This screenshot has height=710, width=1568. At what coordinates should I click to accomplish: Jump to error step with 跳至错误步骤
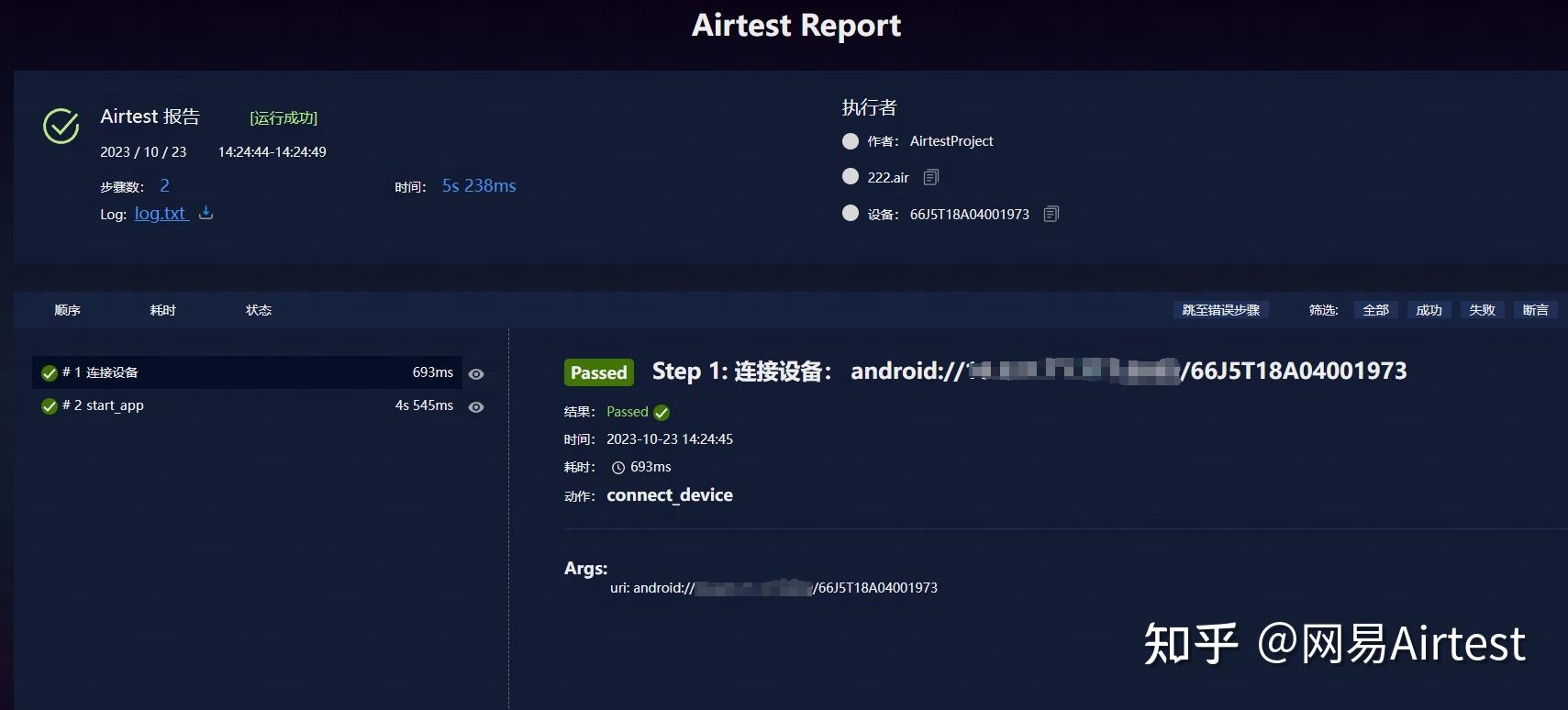click(1221, 310)
